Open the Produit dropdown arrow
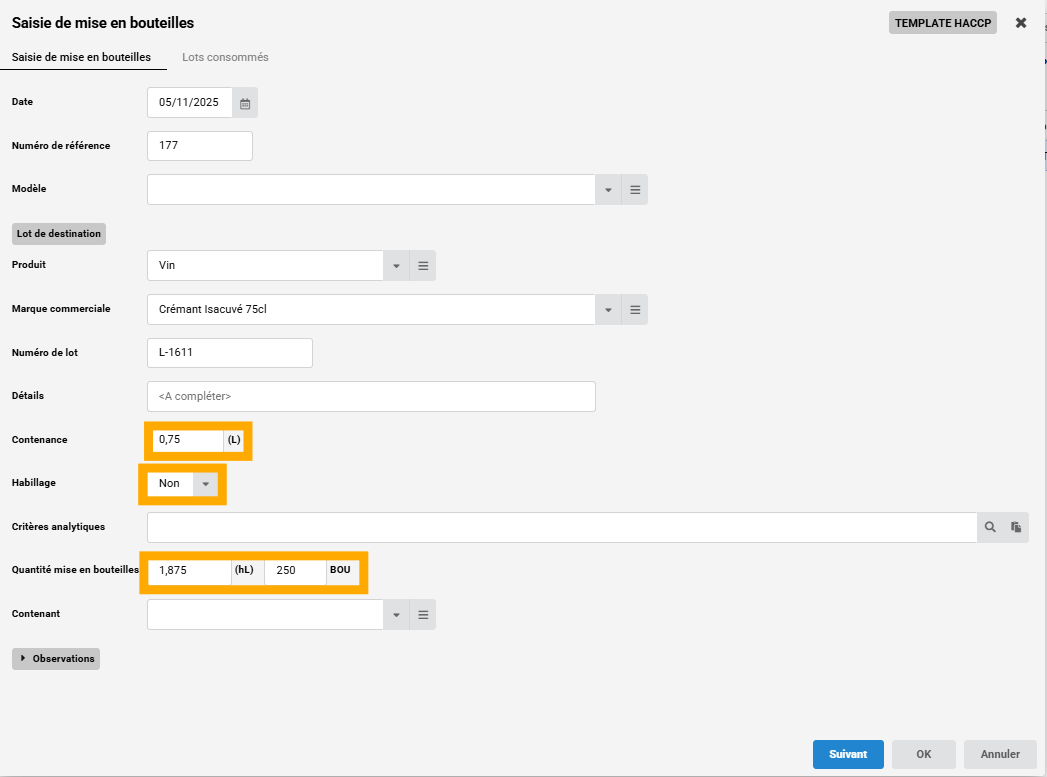This screenshot has width=1047, height=777. (396, 266)
